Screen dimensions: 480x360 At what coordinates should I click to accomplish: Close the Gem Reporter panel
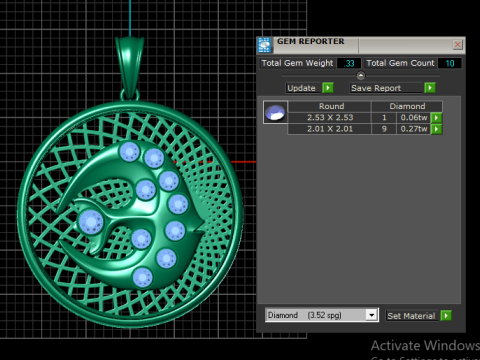click(458, 44)
